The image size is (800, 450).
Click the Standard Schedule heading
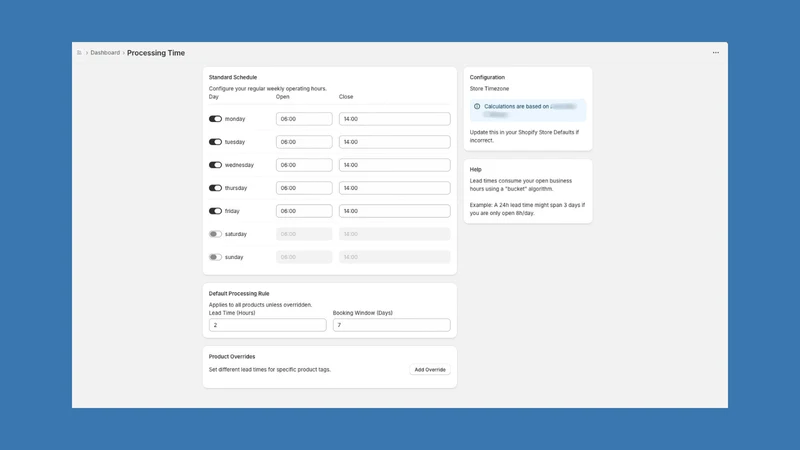coord(233,77)
